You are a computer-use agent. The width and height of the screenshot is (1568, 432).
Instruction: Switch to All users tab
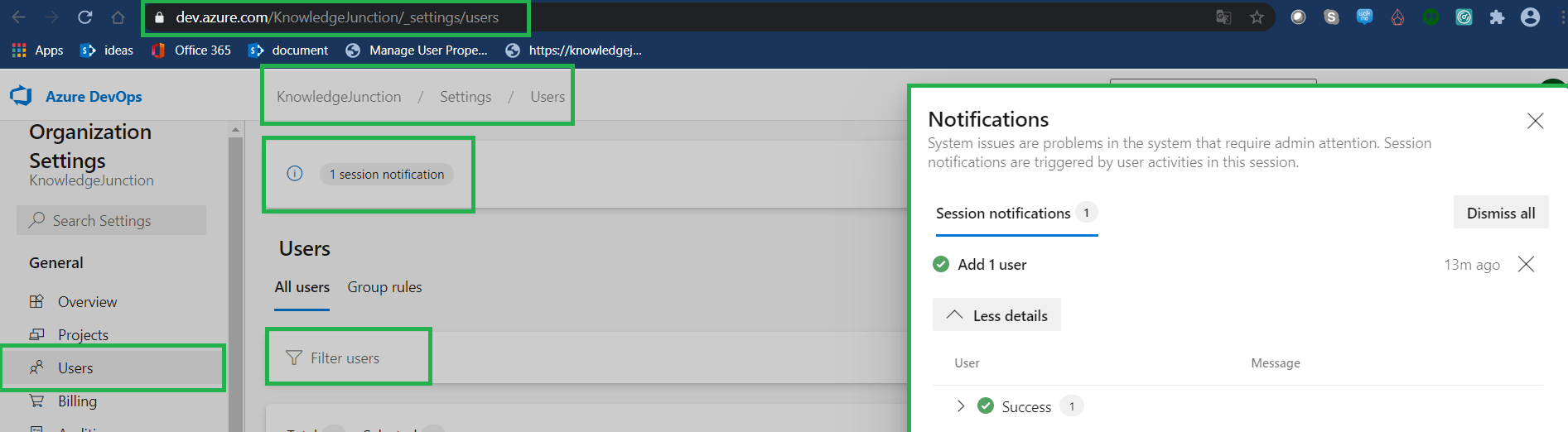(x=302, y=287)
